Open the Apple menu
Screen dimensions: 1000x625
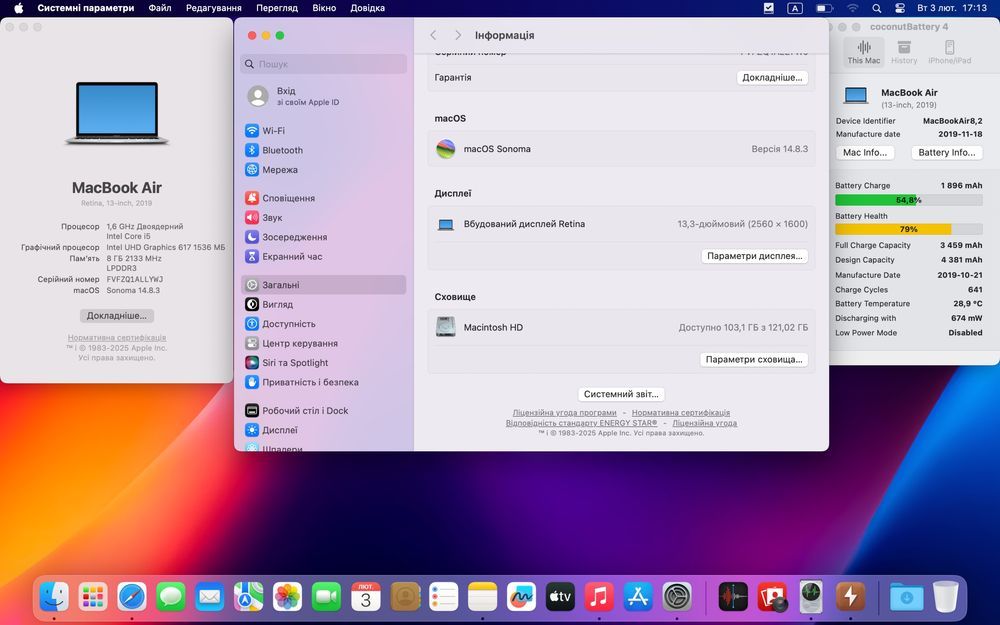18,8
